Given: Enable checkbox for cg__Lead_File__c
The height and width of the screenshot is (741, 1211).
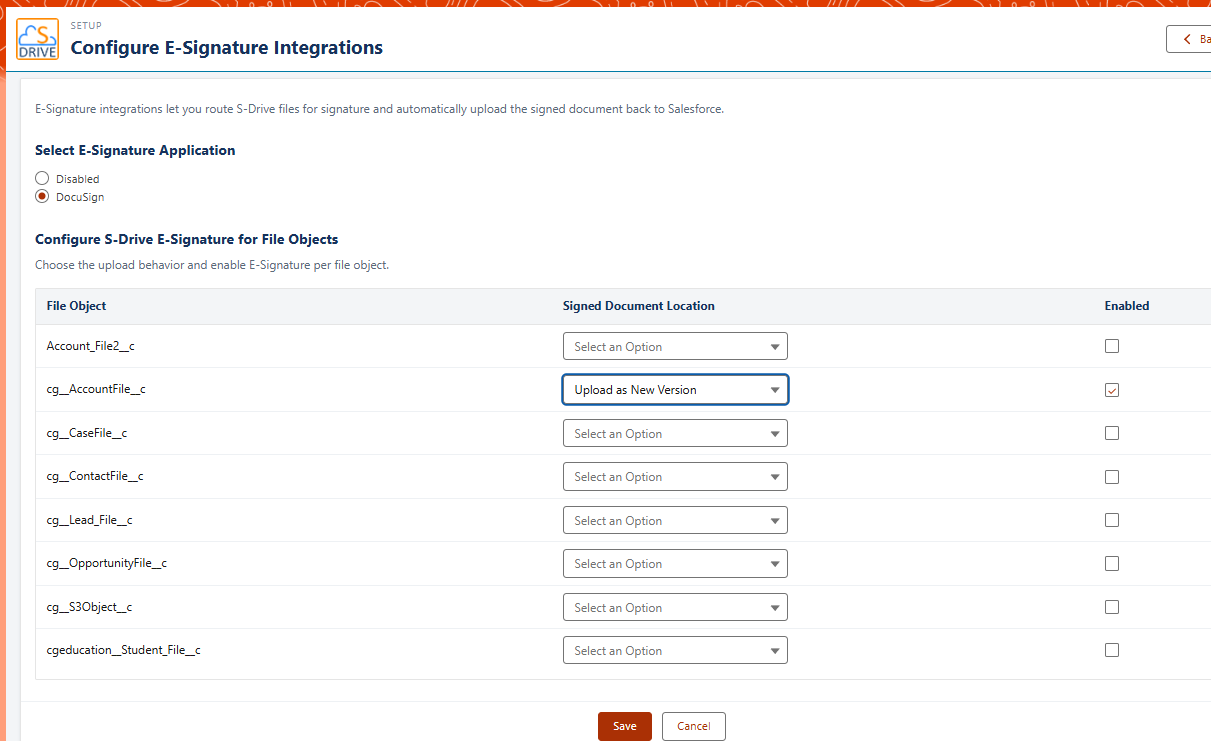Looking at the screenshot, I should (1112, 520).
